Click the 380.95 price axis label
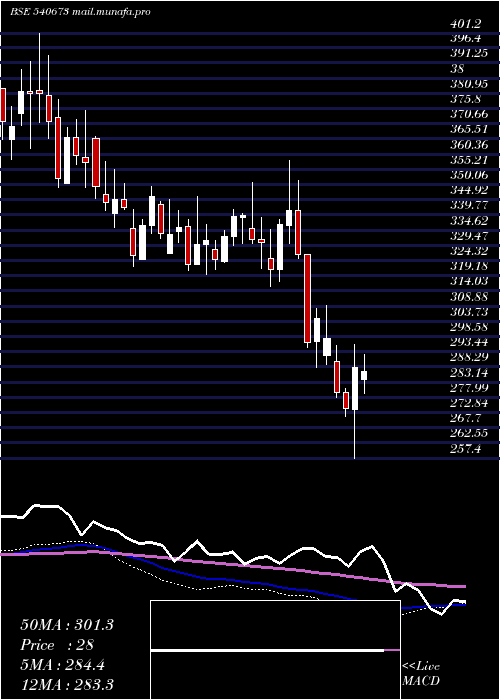Screen dimensions: 500x700 [x=469, y=84]
